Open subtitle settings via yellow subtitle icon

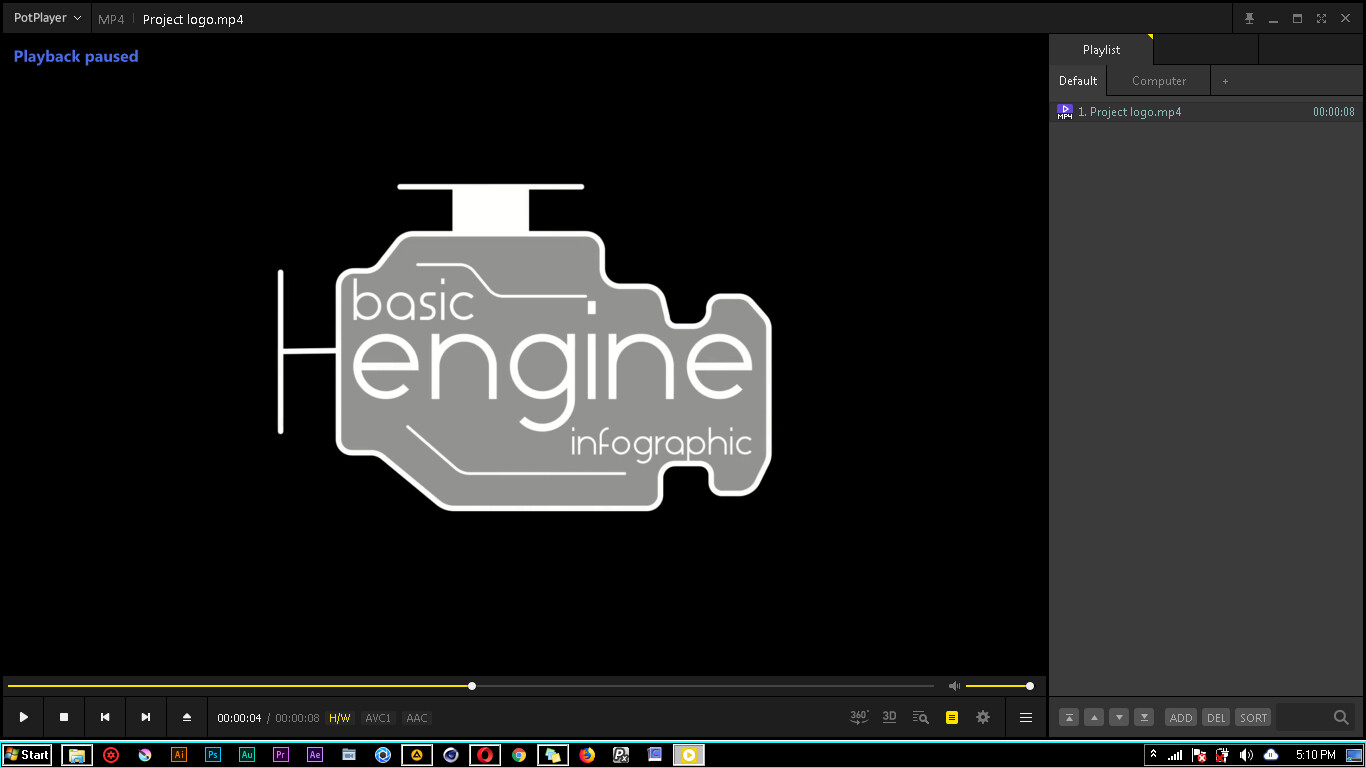(x=951, y=717)
